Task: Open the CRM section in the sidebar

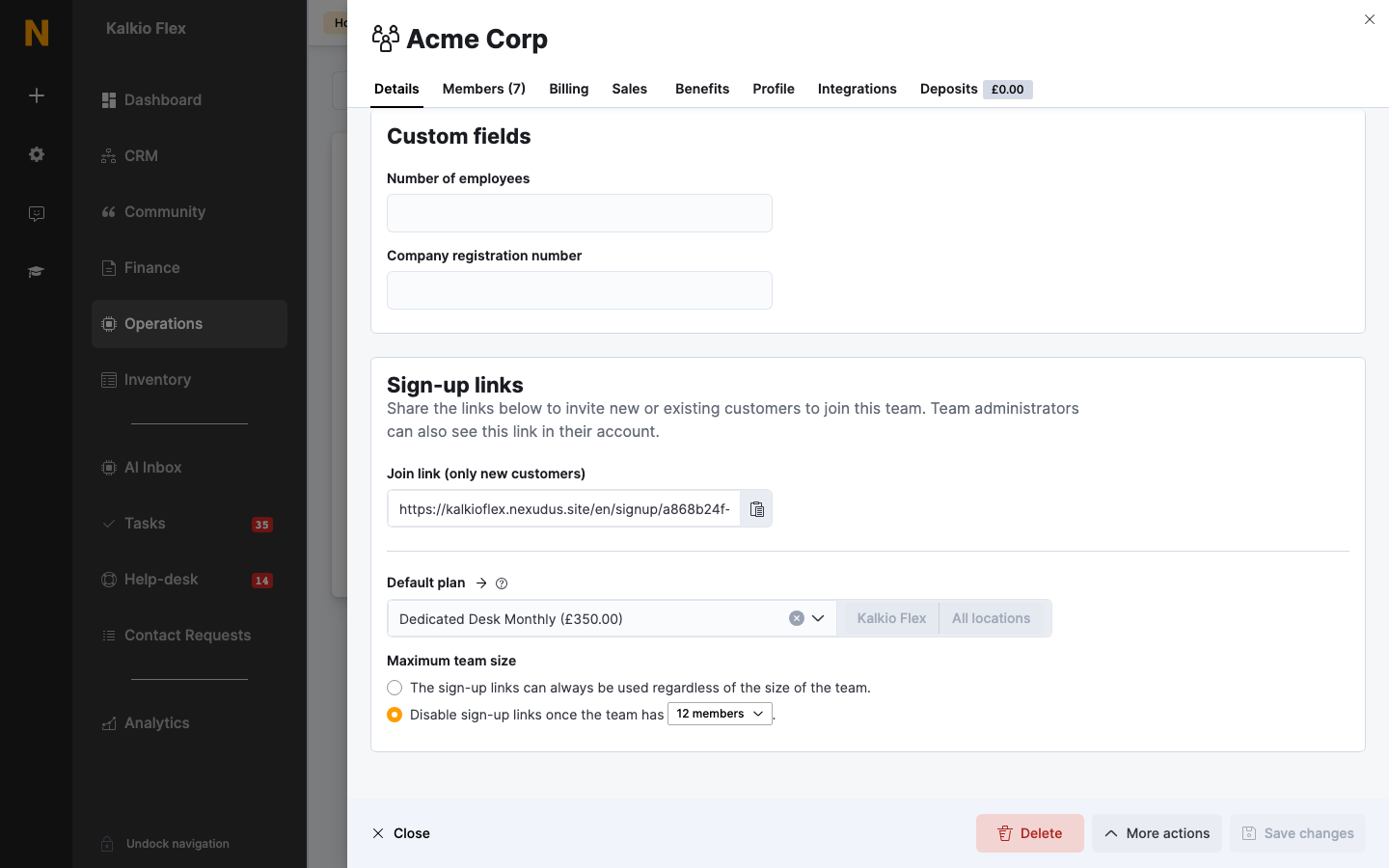Action: click(x=189, y=156)
